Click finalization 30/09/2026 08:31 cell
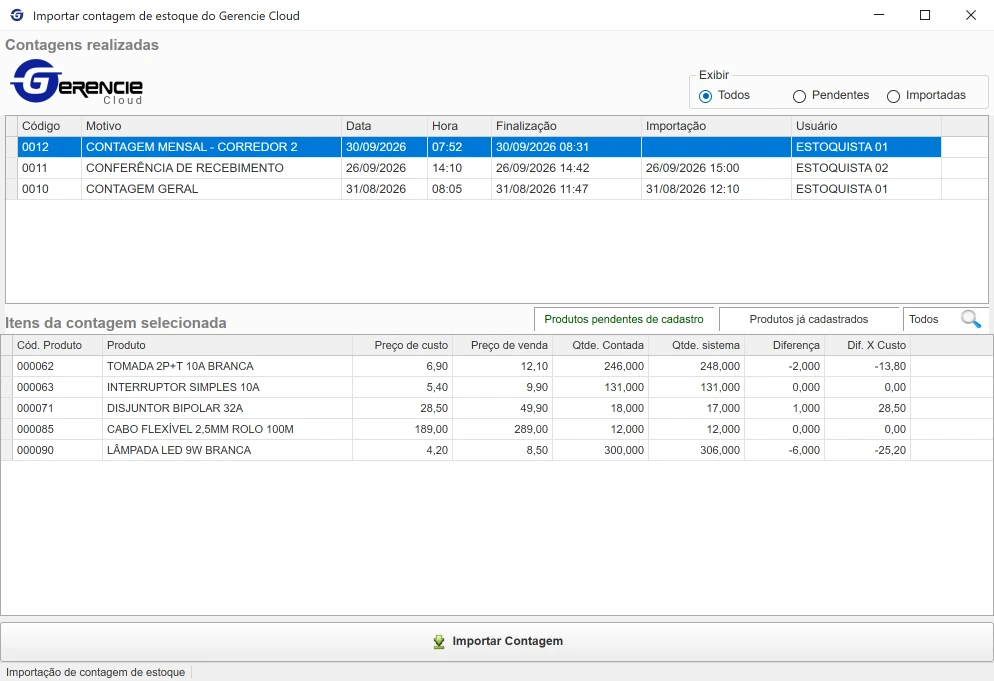The height and width of the screenshot is (681, 994). coord(566,146)
